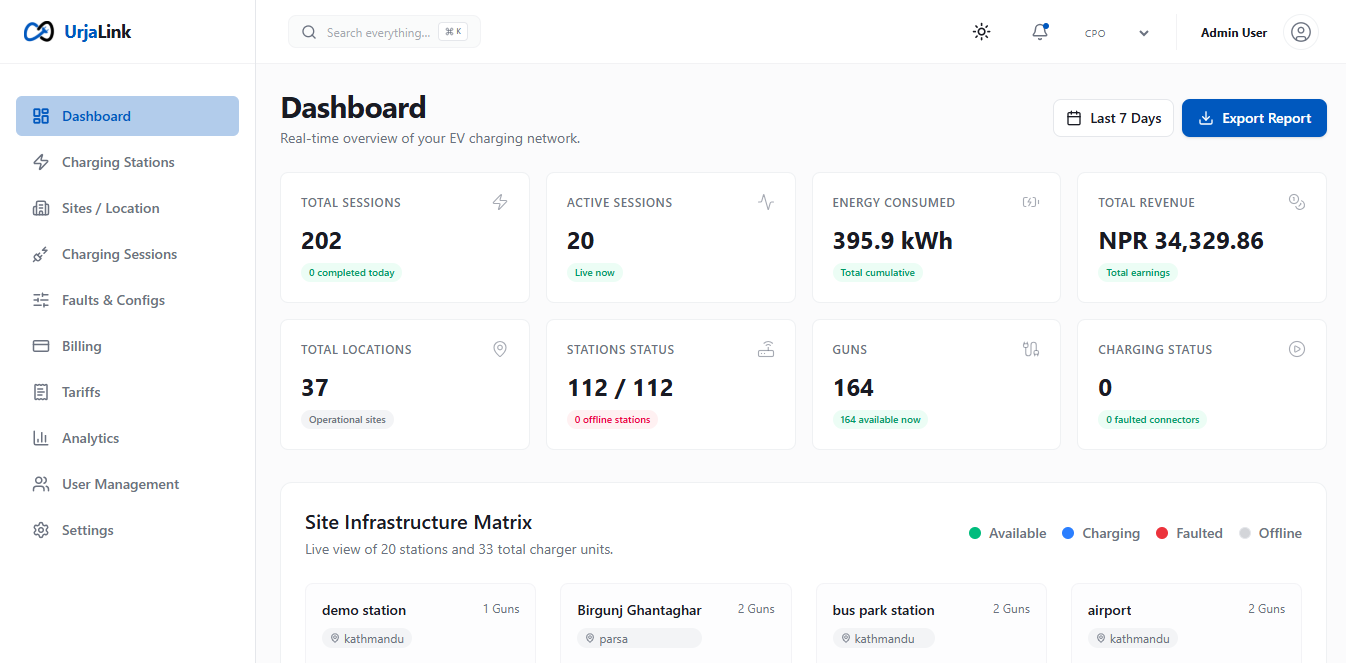The image size is (1346, 663).
Task: Click the parsa location tag
Action: coord(639,638)
